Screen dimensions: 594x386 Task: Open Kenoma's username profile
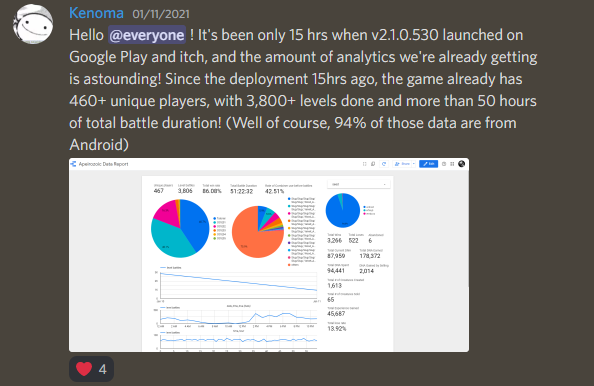point(96,13)
